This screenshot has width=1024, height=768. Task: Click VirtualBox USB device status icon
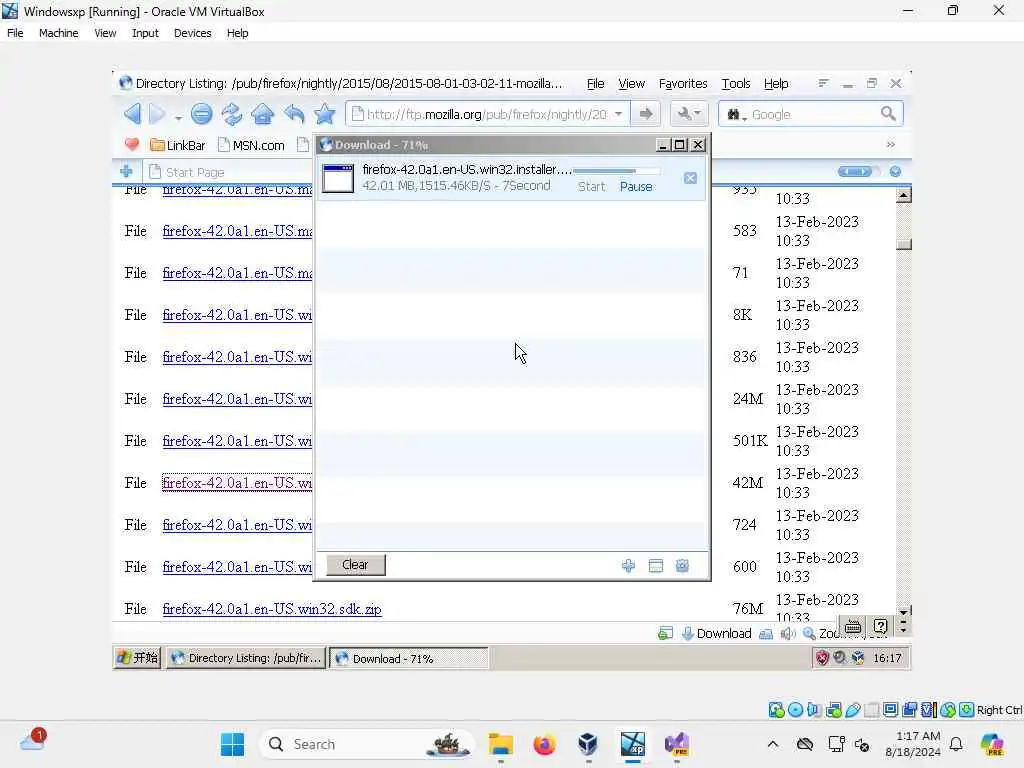[x=853, y=710]
